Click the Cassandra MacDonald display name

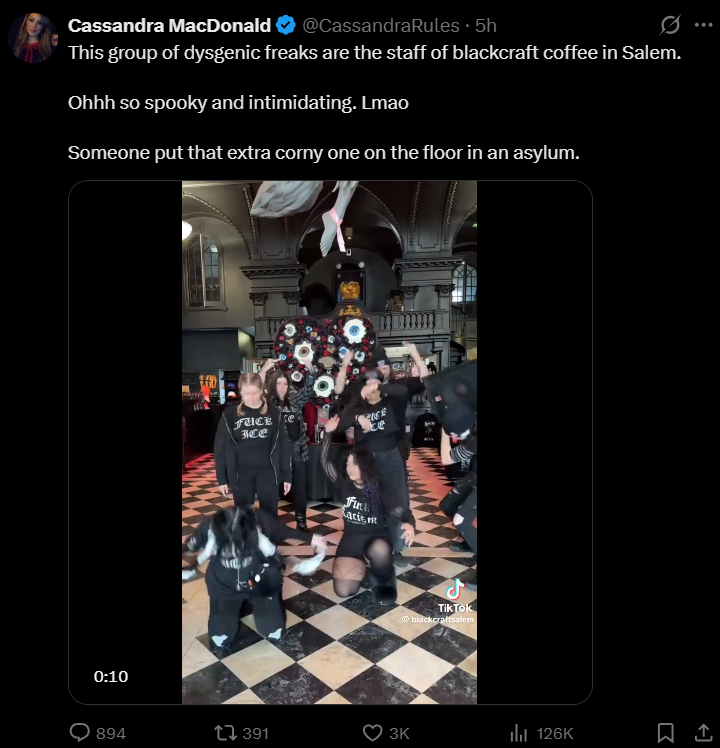click(x=169, y=25)
